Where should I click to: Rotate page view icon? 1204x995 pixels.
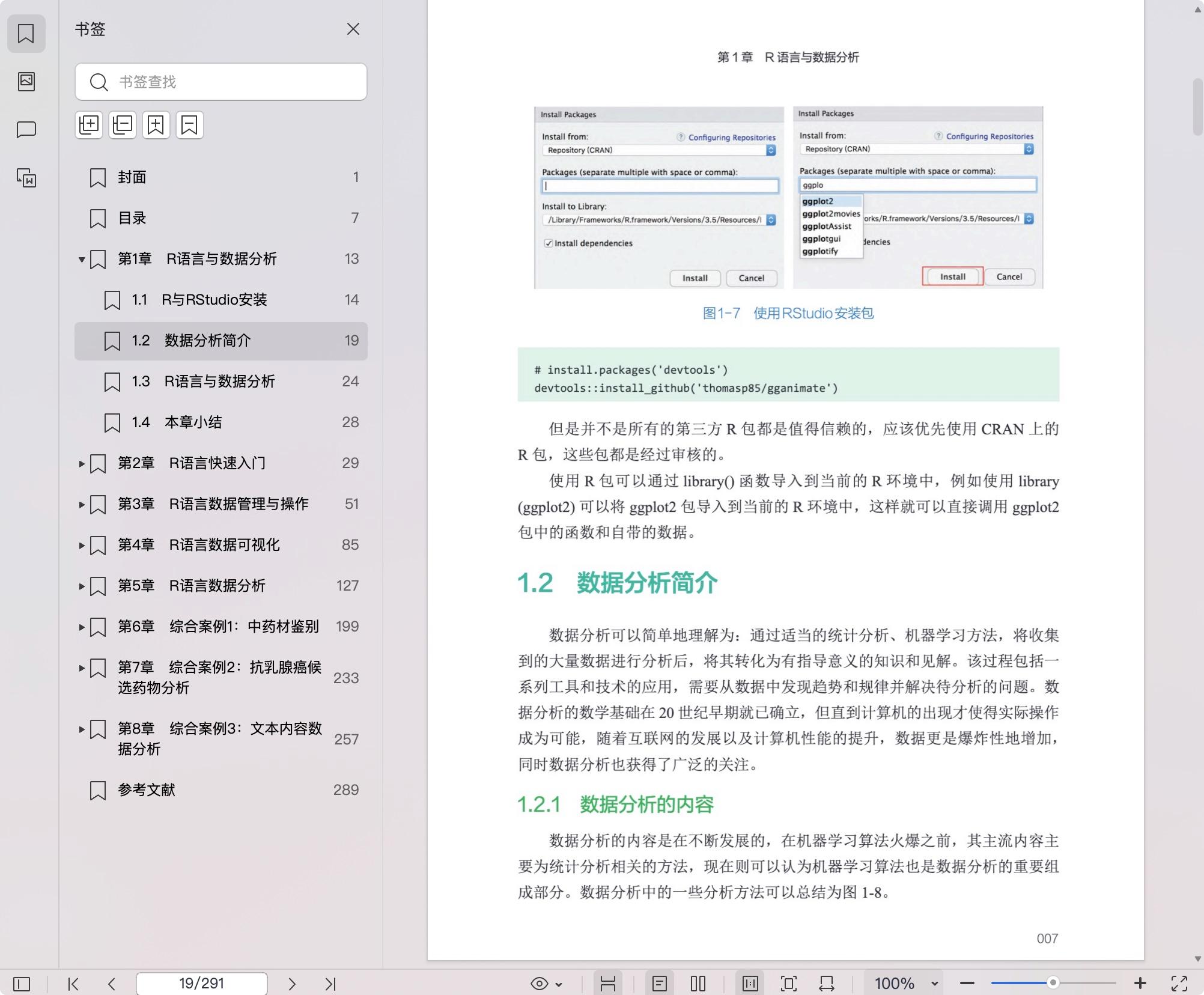coord(827,984)
